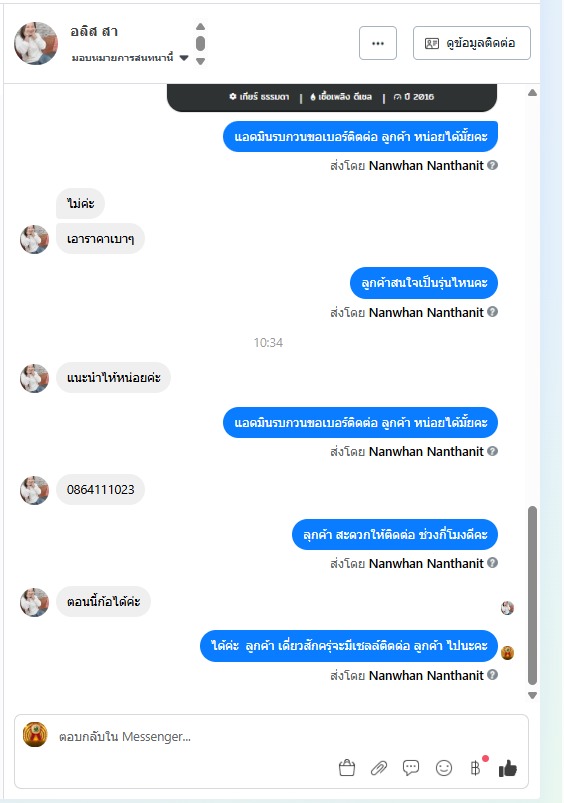Open saved replies speech bubble icon
Screen dimensions: 564x803
(411, 768)
